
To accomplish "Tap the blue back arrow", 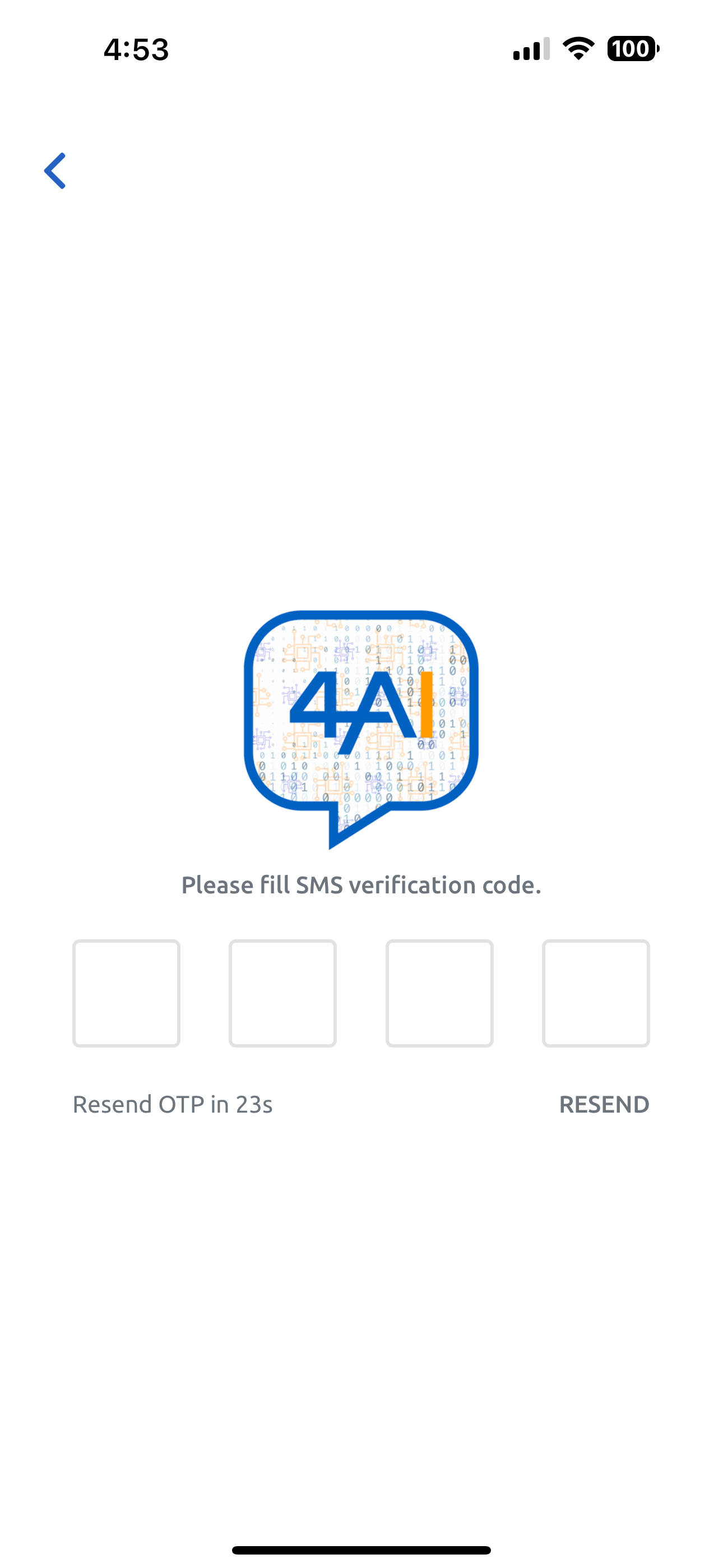I will click(x=55, y=170).
